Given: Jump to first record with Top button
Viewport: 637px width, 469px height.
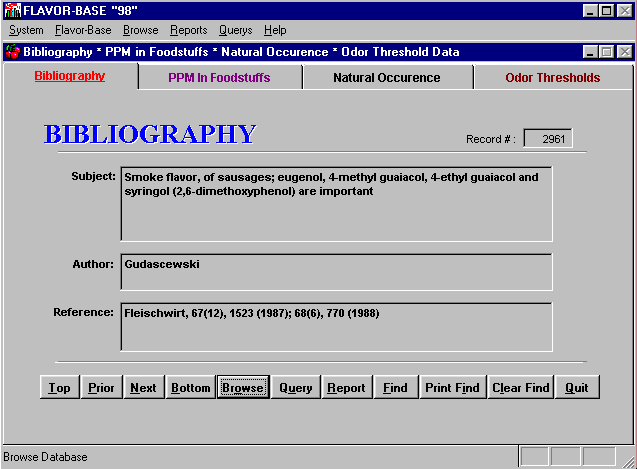Looking at the screenshot, I should (59, 388).
